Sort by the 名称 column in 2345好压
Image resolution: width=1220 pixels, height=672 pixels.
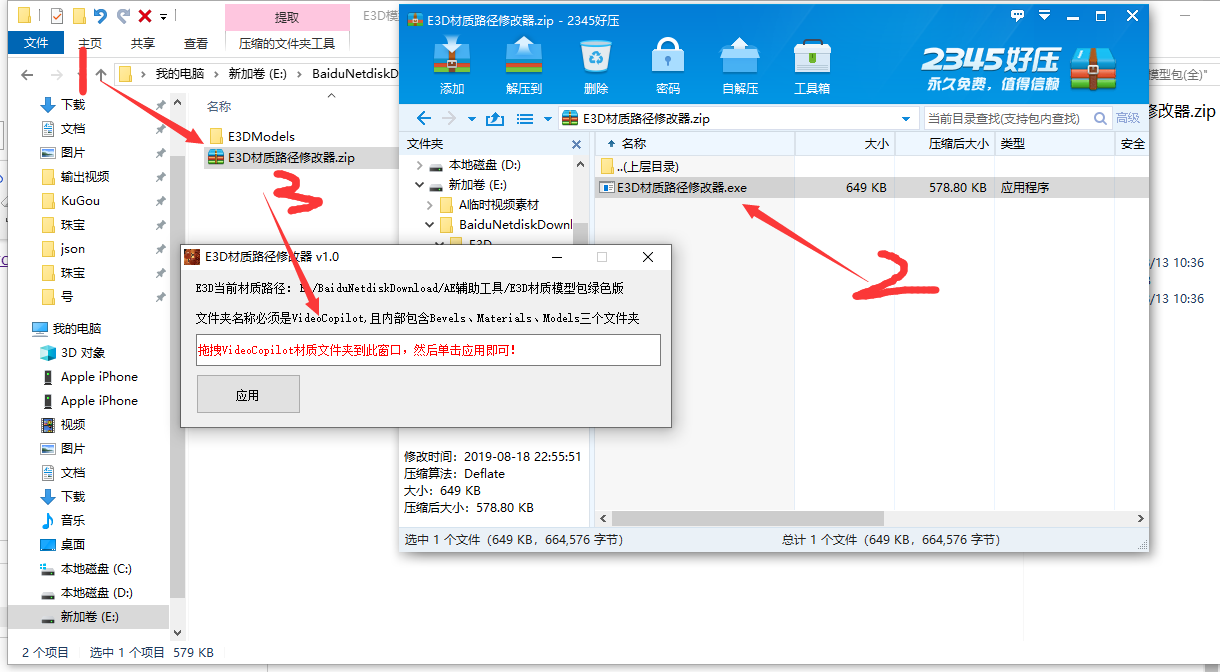pos(694,144)
